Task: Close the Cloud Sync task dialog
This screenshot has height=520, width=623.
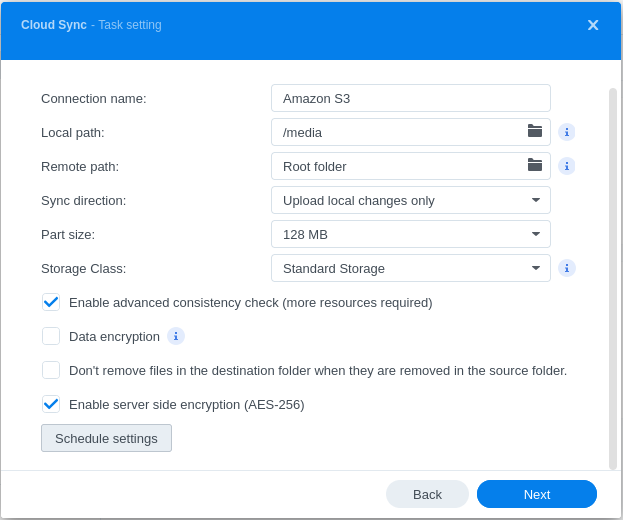Action: point(593,25)
